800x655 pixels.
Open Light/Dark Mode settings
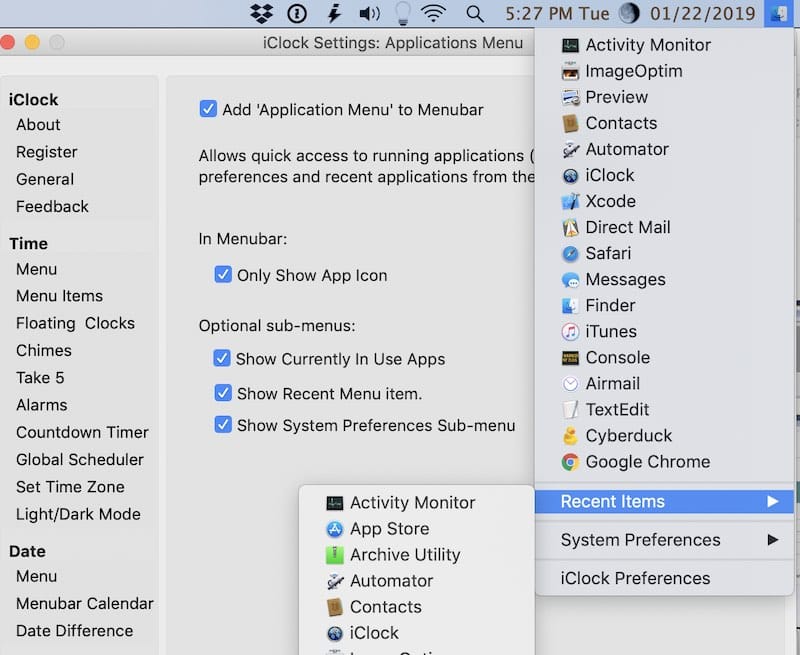pyautogui.click(x=78, y=514)
